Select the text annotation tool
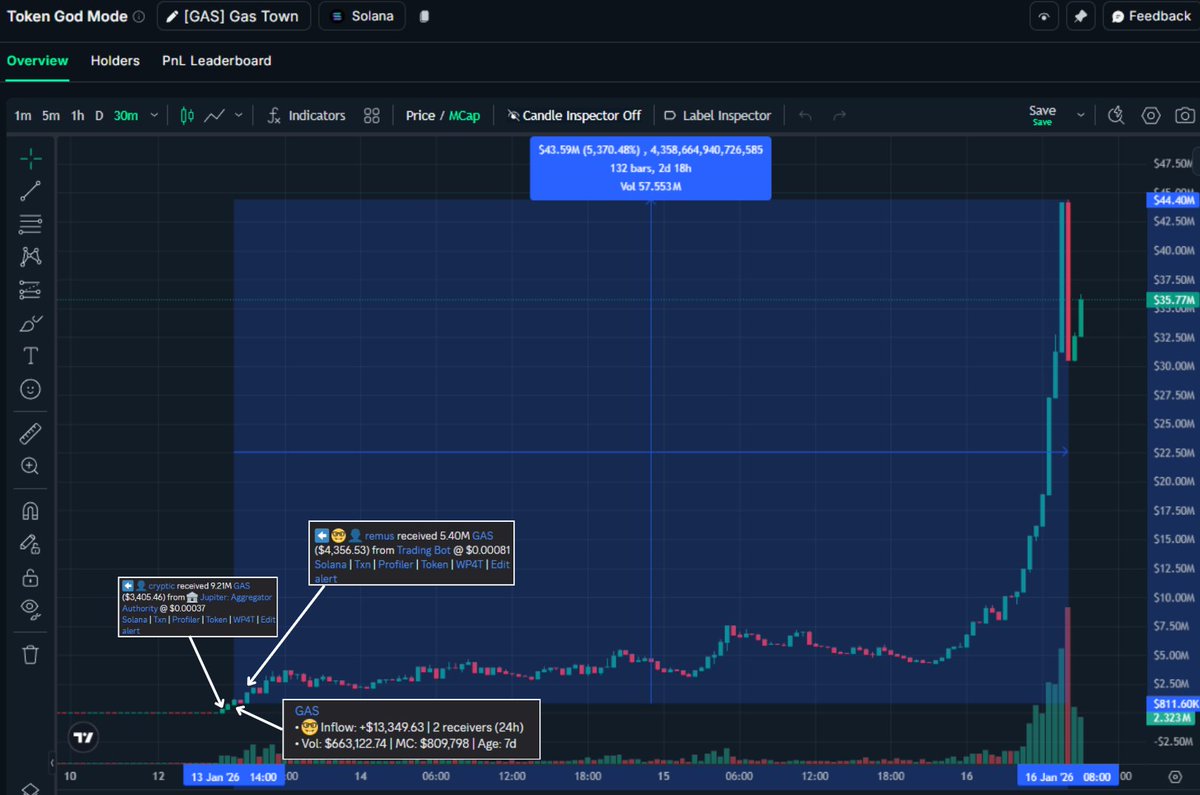 [x=30, y=356]
